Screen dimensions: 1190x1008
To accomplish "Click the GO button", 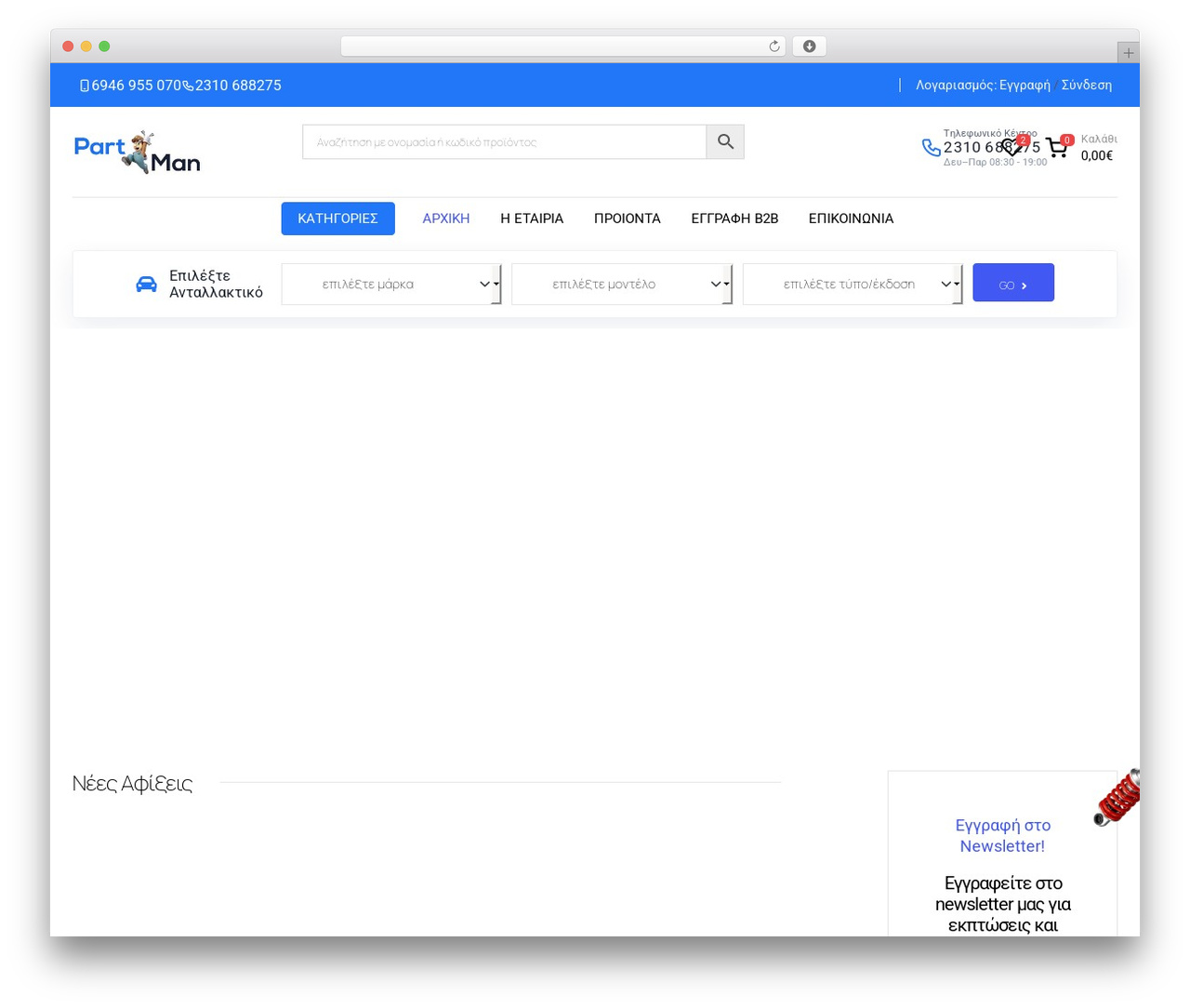I will click(x=1013, y=283).
